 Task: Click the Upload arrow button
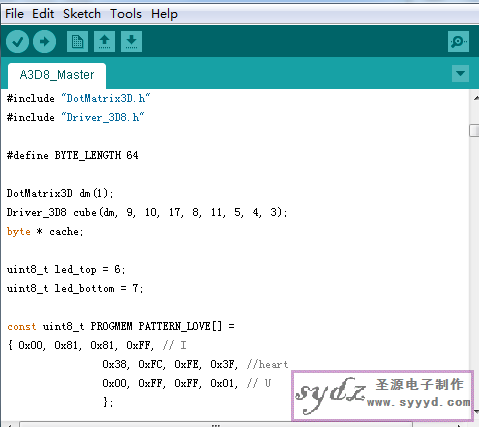pyautogui.click(x=44, y=42)
